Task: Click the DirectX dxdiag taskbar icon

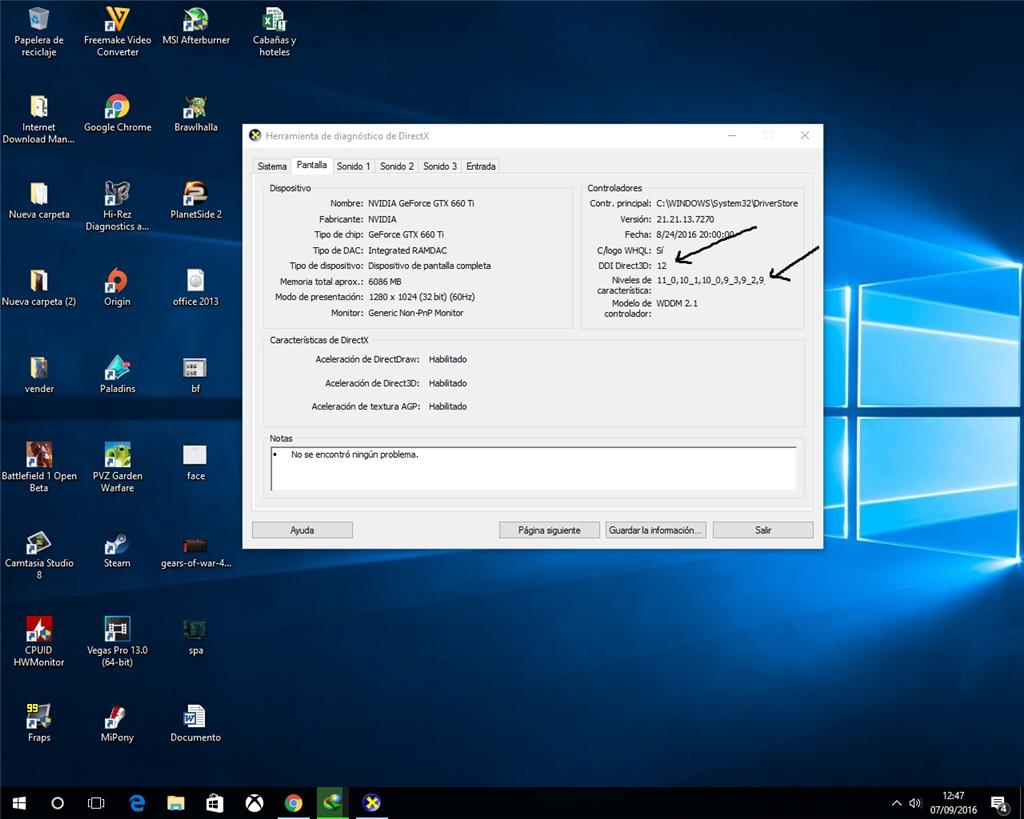Action: [372, 803]
